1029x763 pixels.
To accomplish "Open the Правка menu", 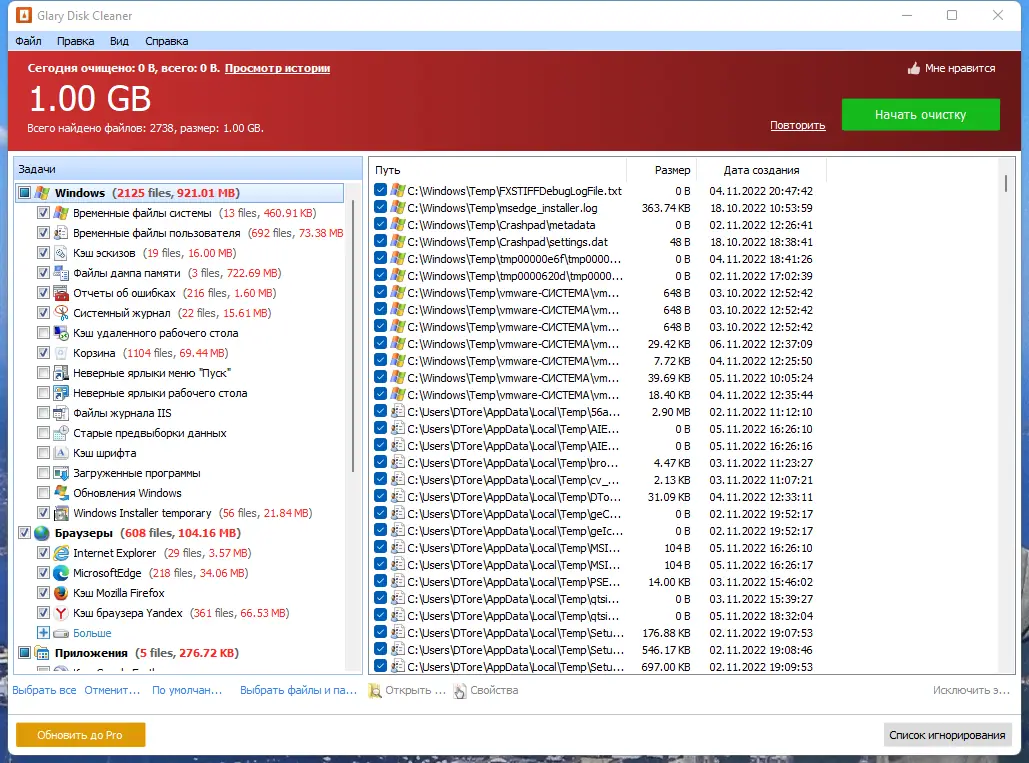I will pyautogui.click(x=75, y=41).
